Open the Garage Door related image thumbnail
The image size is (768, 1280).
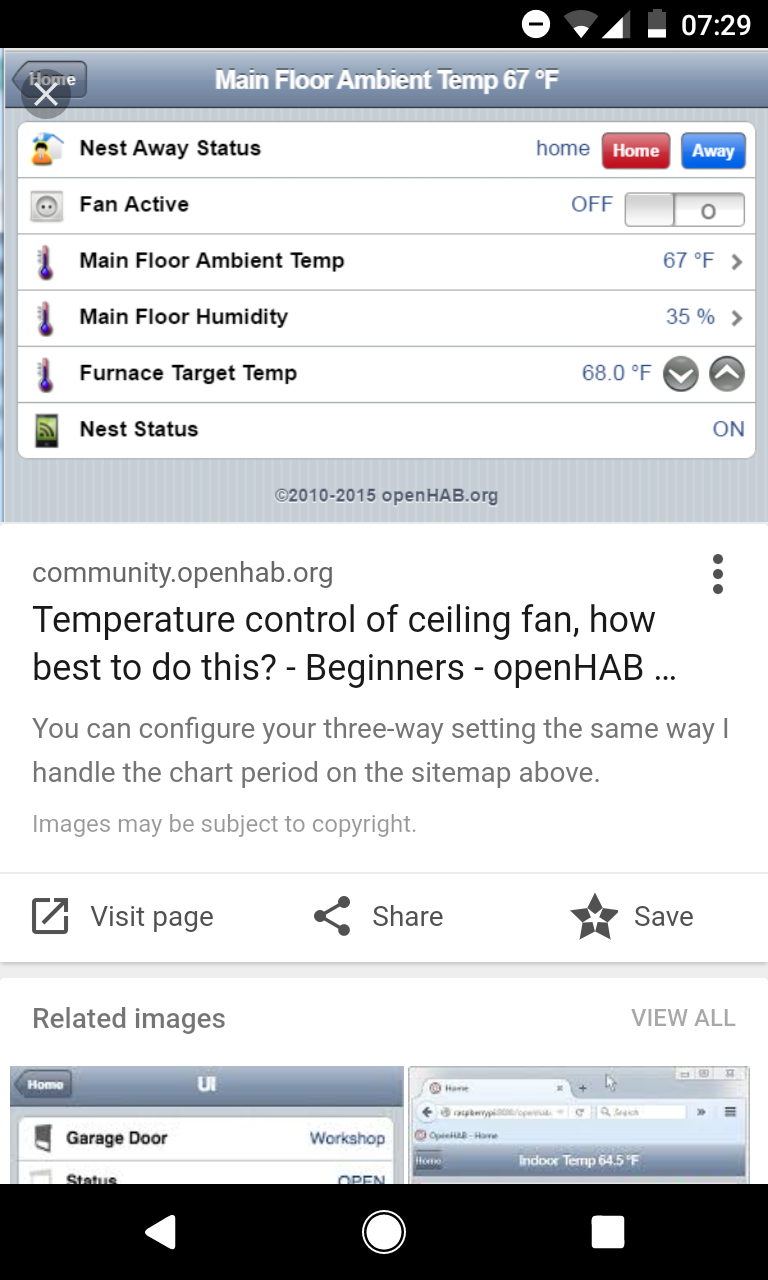[x=206, y=1125]
